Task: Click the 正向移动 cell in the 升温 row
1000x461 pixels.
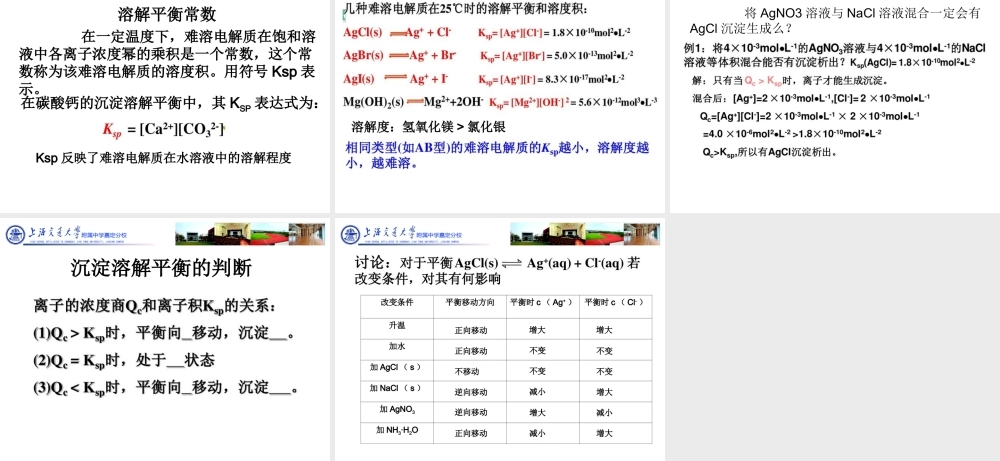Action: (471, 330)
